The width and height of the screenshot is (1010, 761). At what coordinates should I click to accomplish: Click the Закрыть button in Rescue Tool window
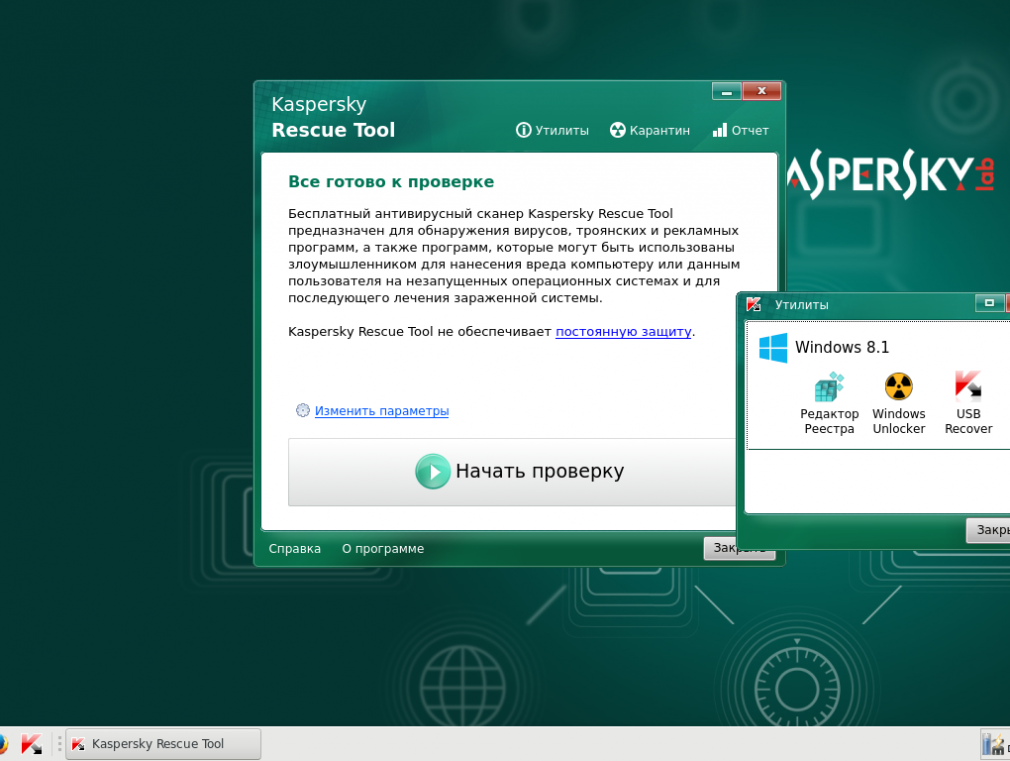(739, 548)
